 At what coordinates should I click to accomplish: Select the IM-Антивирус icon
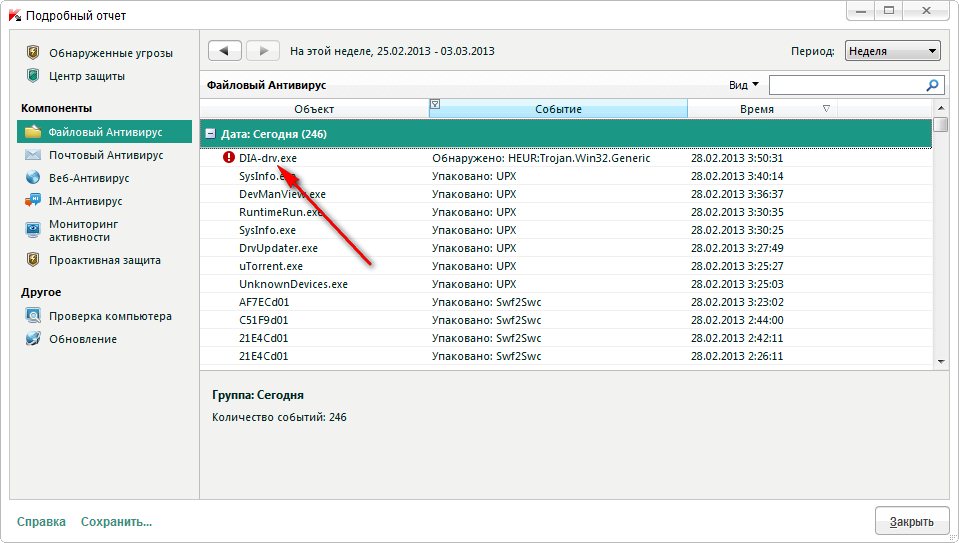33,201
